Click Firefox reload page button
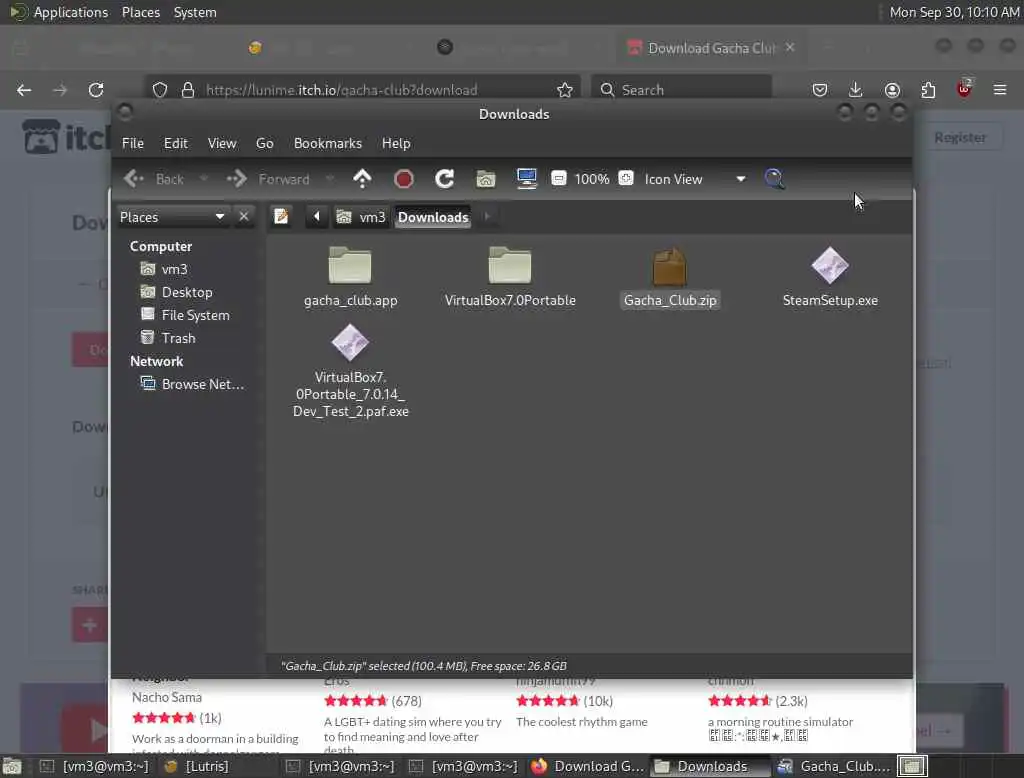Viewport: 1024px width, 778px height. tap(96, 90)
